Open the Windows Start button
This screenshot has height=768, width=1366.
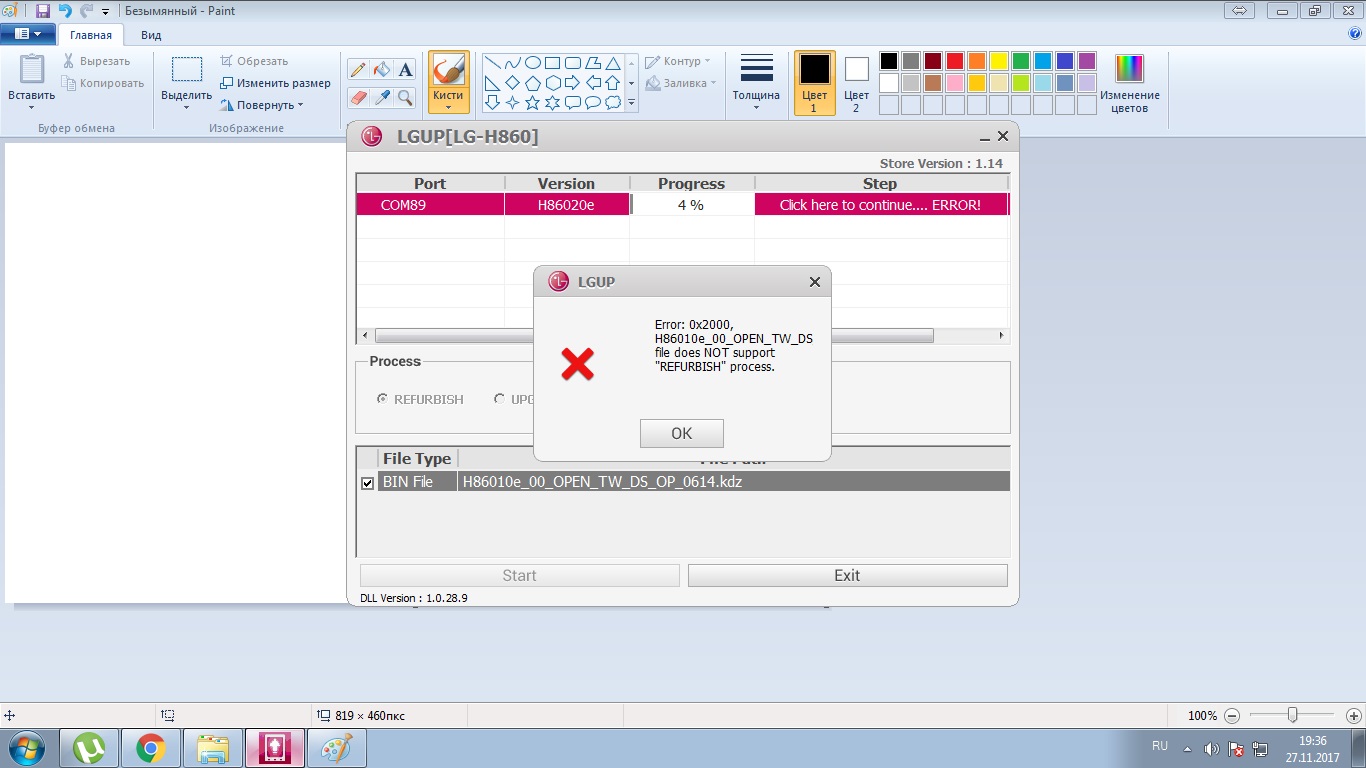coord(27,747)
